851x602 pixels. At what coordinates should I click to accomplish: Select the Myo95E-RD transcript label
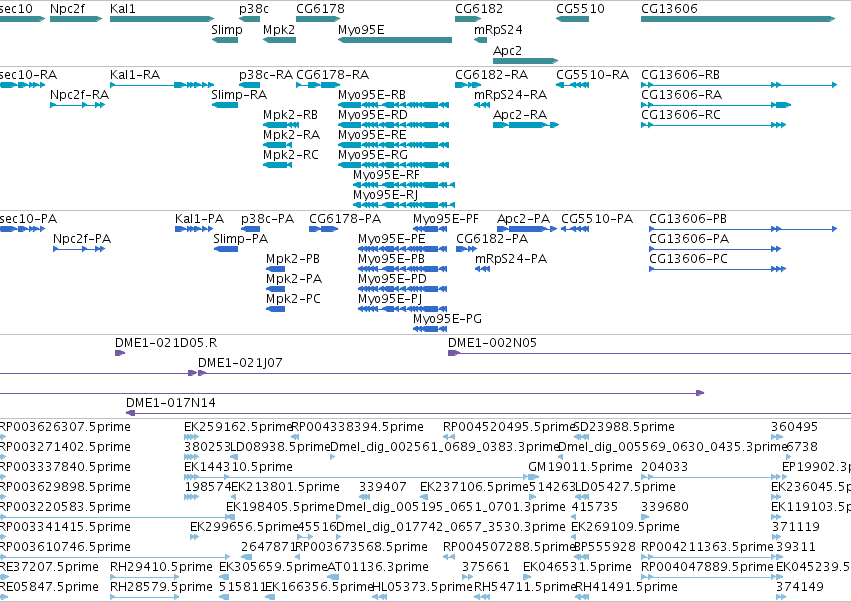pos(373,115)
